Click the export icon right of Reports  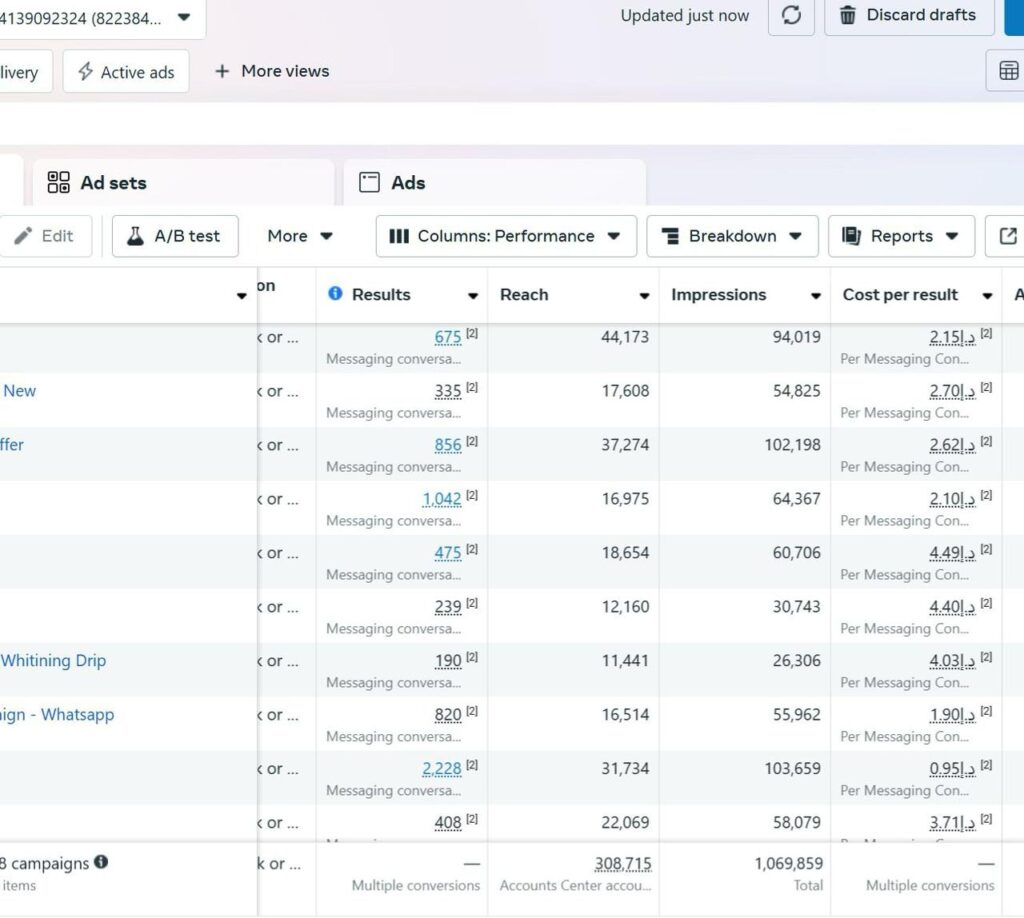(x=1007, y=236)
